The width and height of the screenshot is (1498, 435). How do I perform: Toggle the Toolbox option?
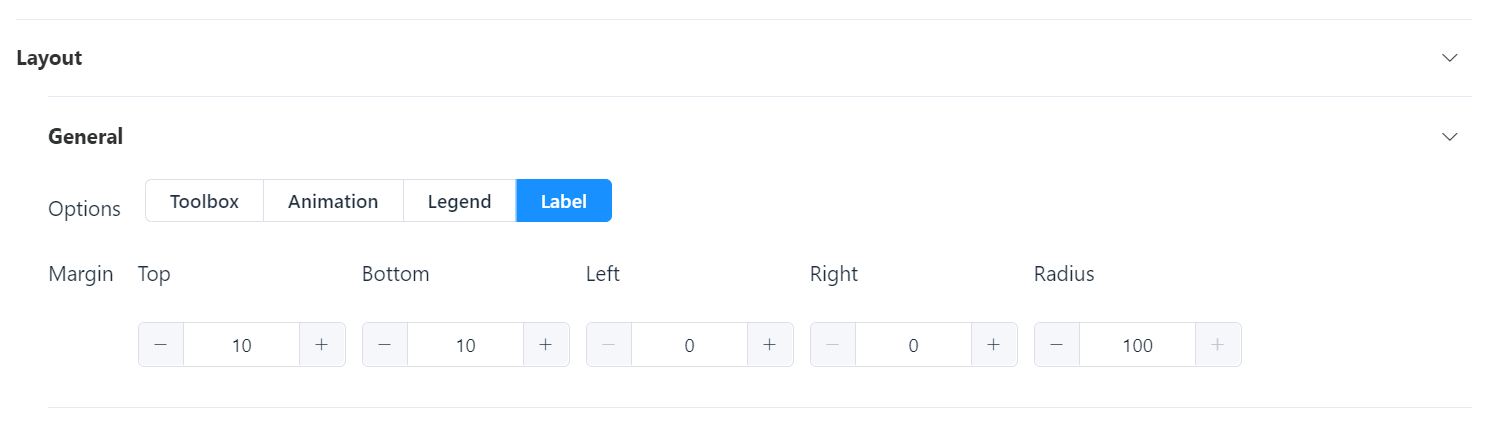tap(204, 201)
